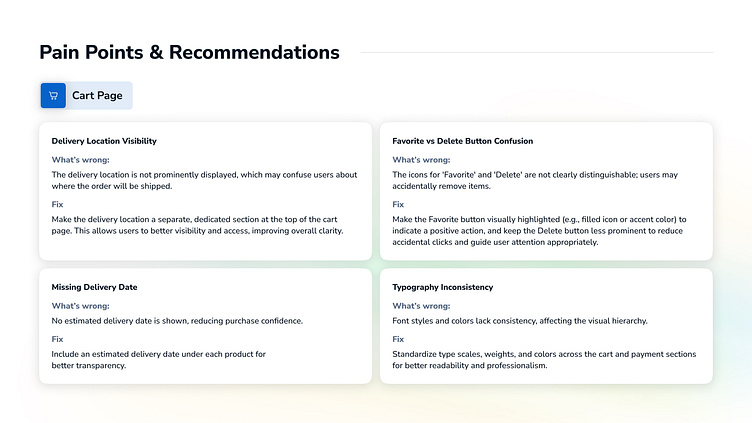Click "What's wrong:" under Missing Delivery Date
This screenshot has height=423, width=752.
(x=80, y=306)
